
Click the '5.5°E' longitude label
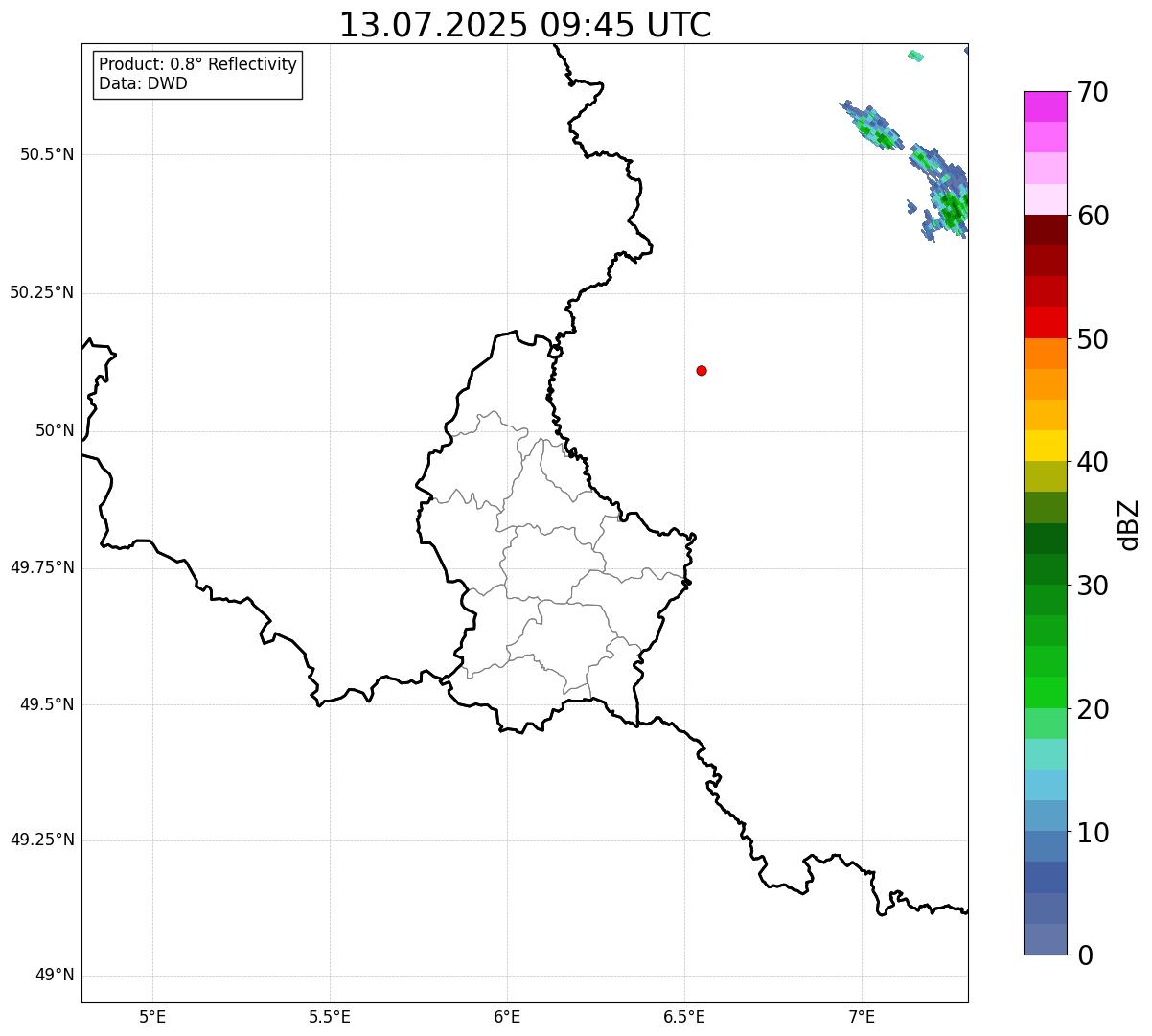pos(330,1016)
